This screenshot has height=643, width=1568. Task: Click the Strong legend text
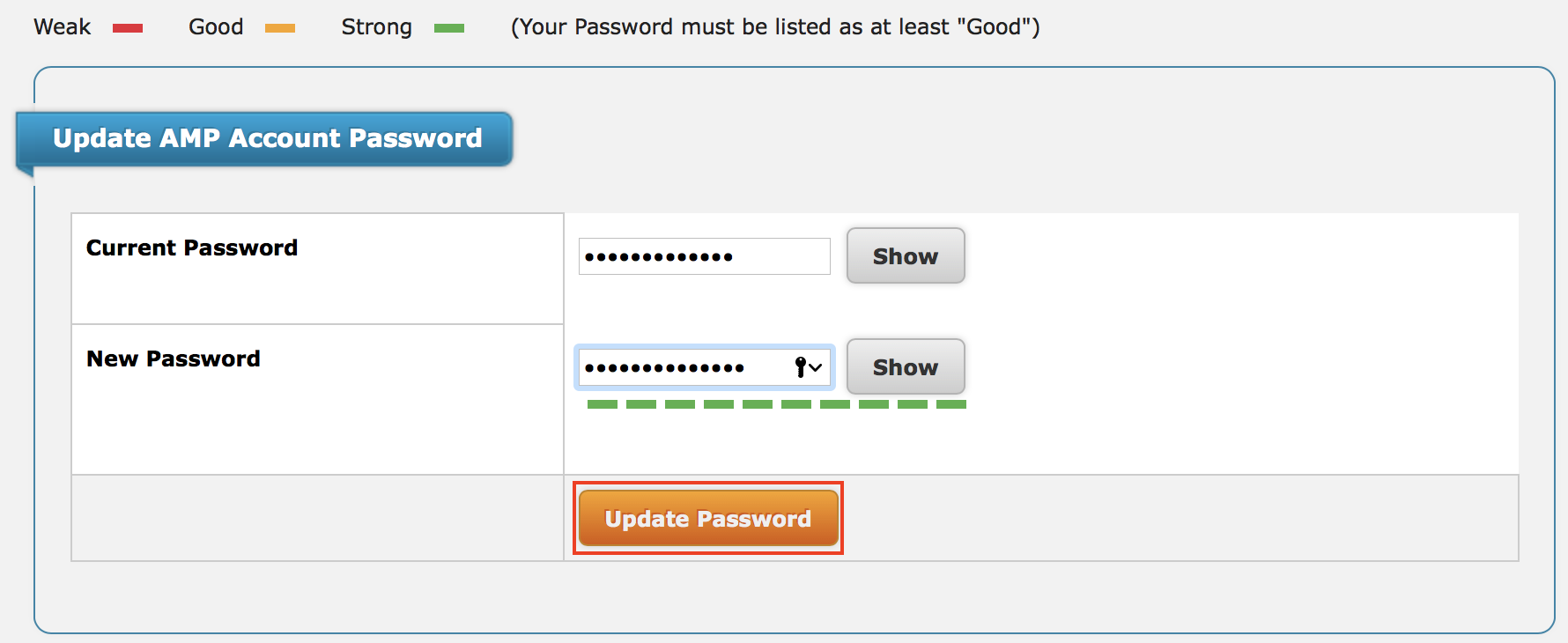click(x=376, y=27)
